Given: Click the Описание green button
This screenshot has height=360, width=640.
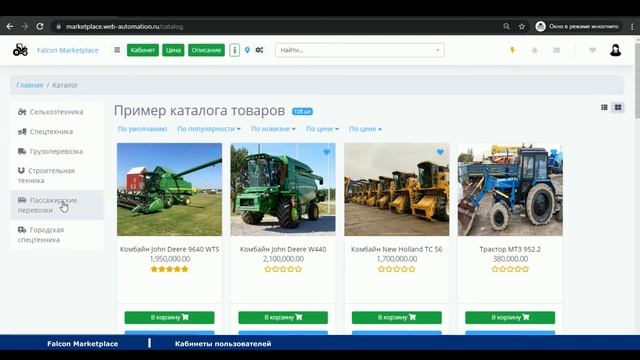Looking at the screenshot, I should click(206, 50).
